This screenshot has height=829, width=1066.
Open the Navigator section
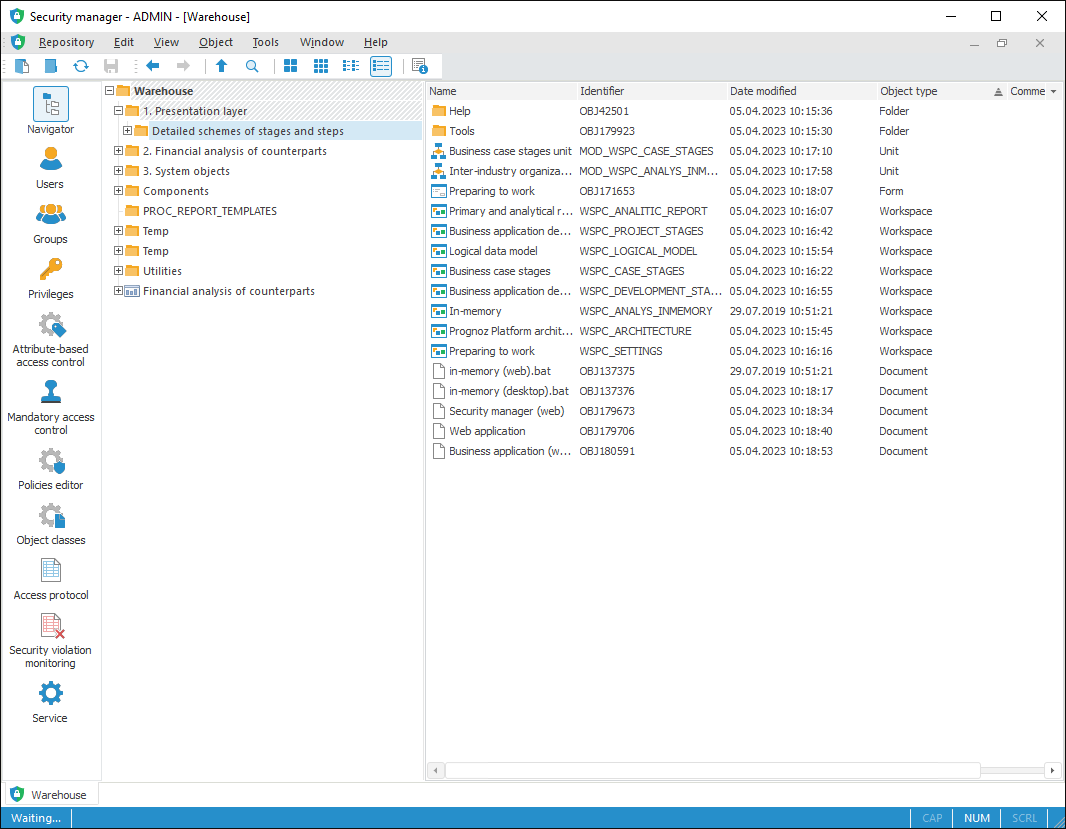50,110
